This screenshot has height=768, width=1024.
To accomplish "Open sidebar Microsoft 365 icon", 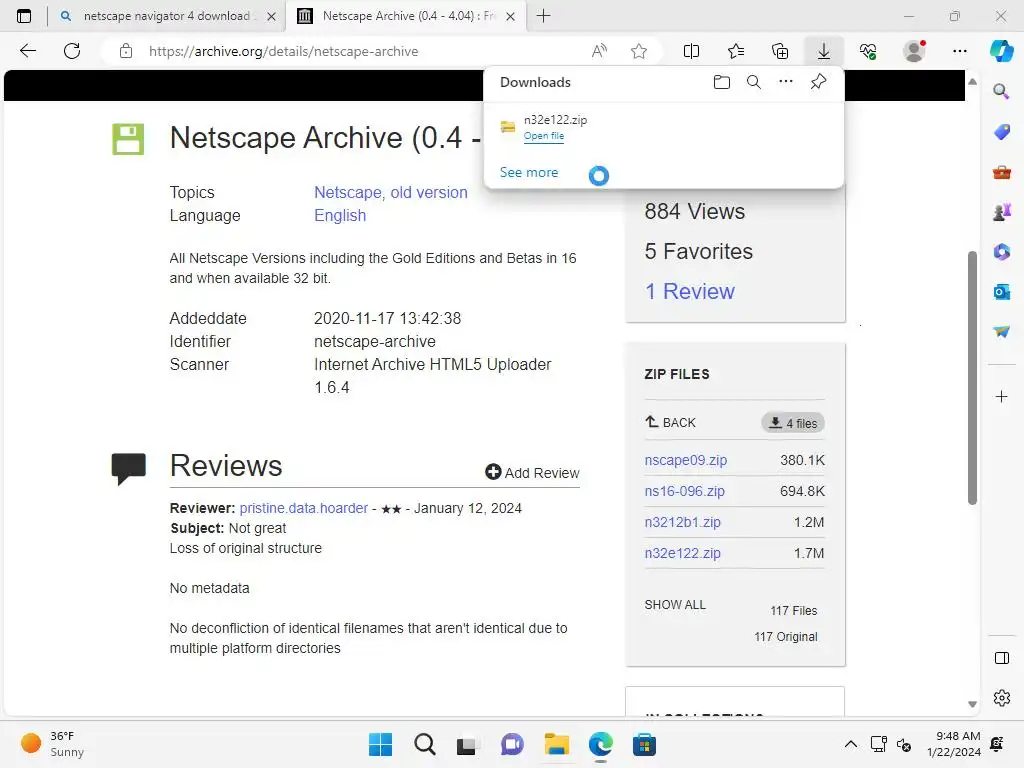I will coord(1002,252).
